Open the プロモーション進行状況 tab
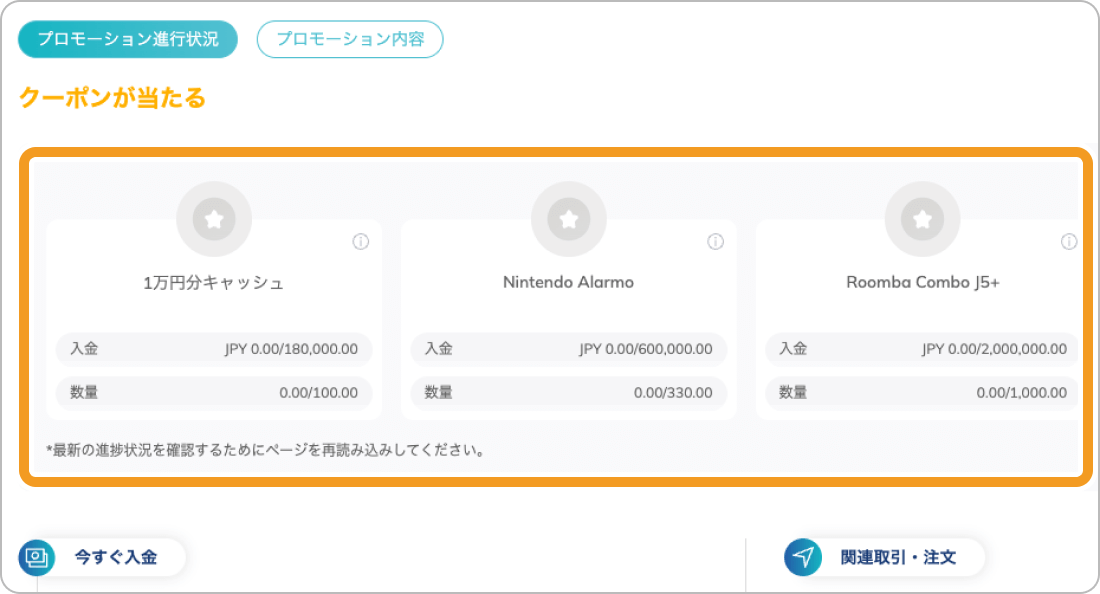The height and width of the screenshot is (594, 1100). click(x=128, y=39)
